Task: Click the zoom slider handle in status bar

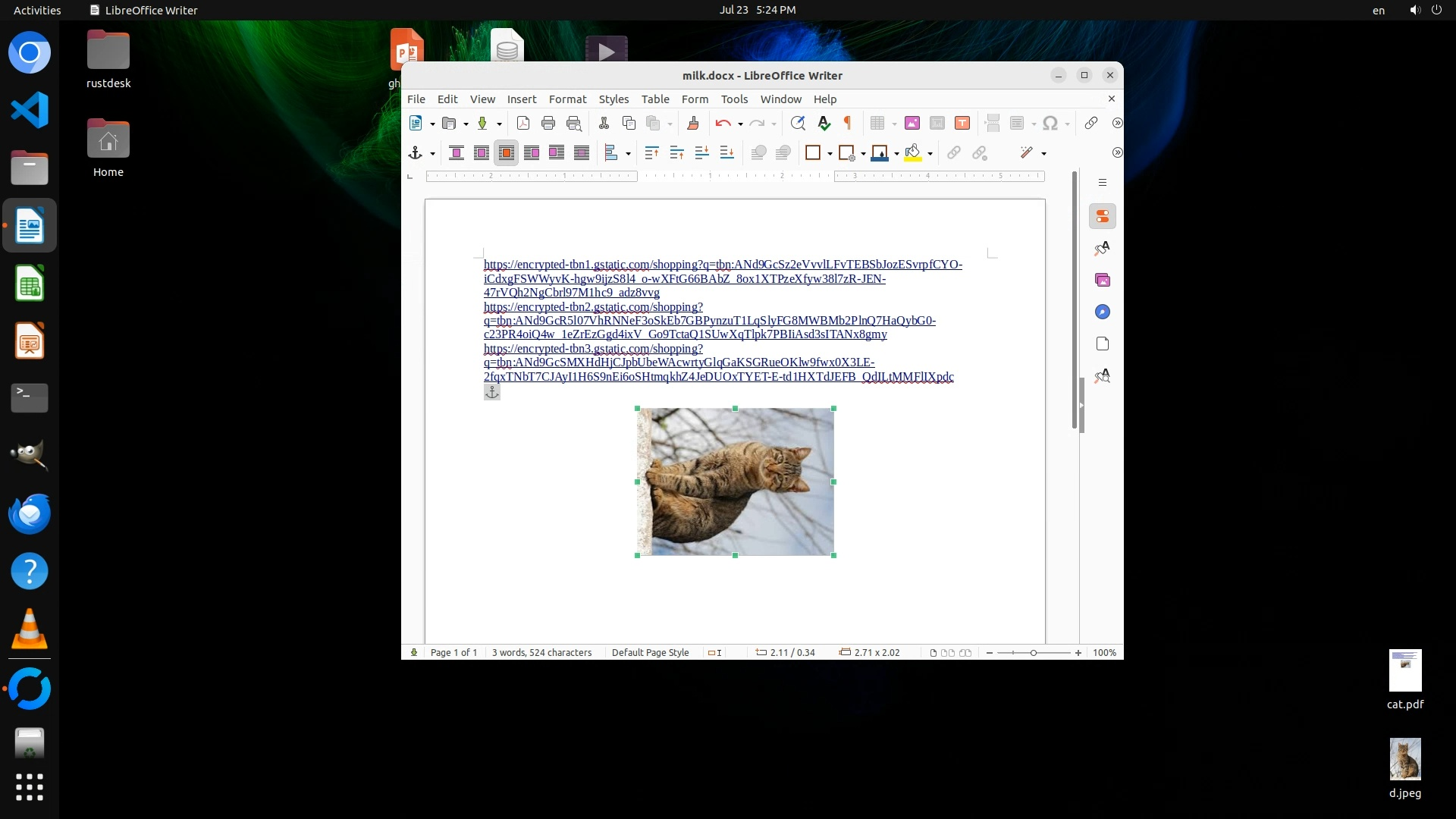Action: 1033,653
